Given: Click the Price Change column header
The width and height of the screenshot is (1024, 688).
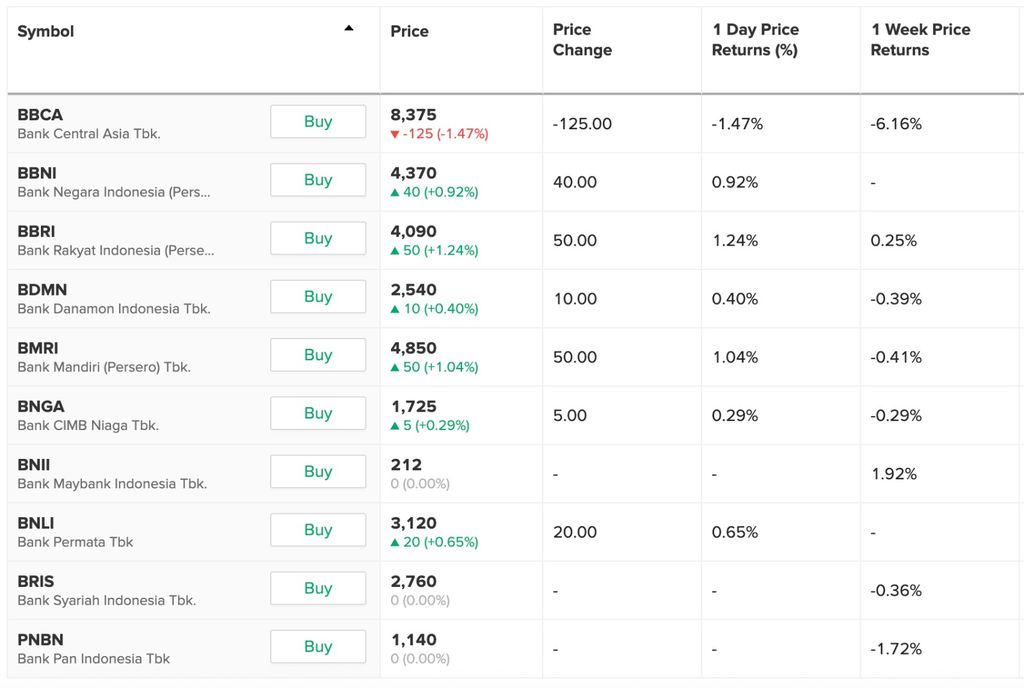Looking at the screenshot, I should pyautogui.click(x=583, y=40).
